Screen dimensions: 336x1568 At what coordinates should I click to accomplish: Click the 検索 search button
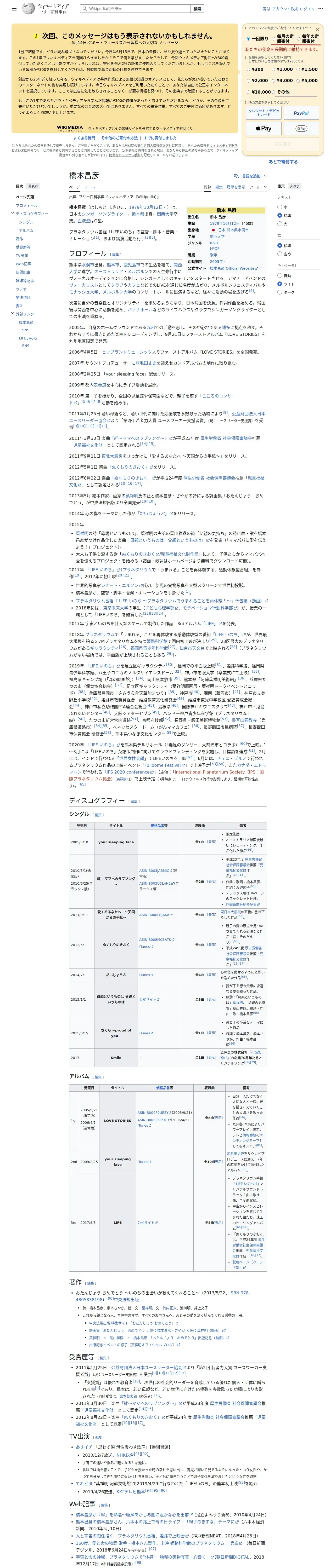(197, 9)
